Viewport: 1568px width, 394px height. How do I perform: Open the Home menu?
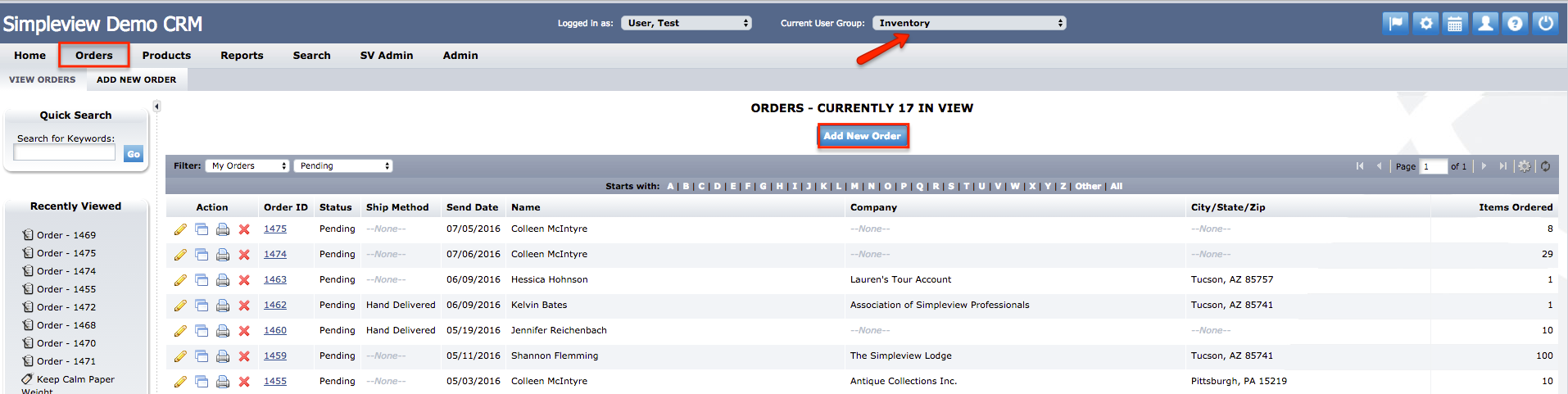29,55
